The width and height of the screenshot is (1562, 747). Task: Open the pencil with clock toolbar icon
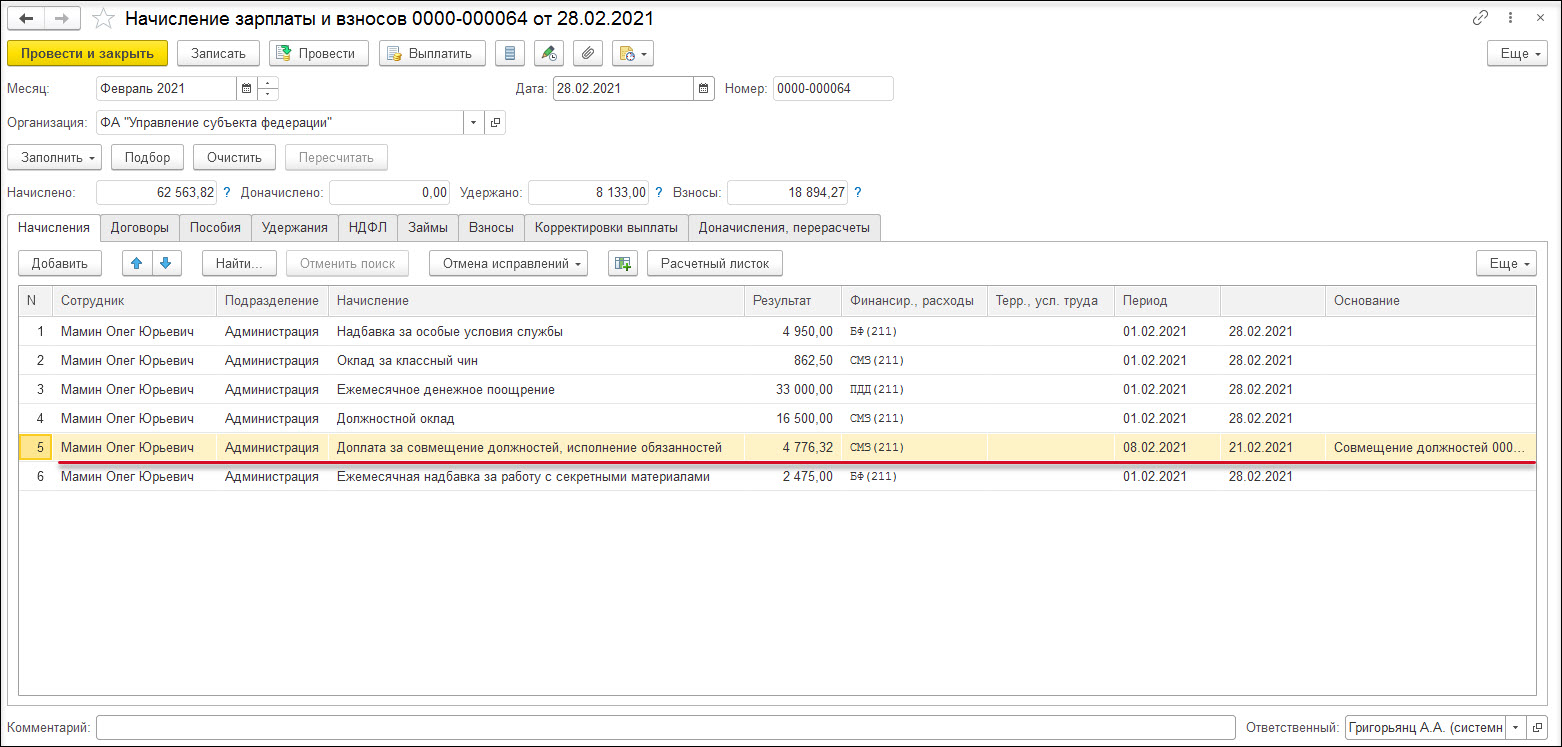pyautogui.click(x=549, y=53)
